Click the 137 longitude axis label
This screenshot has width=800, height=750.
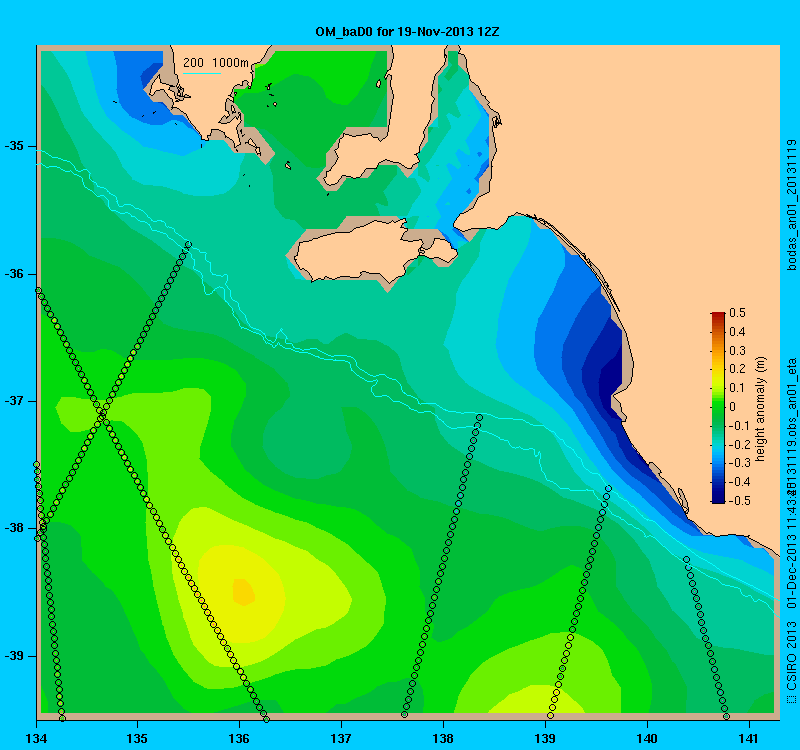(x=341, y=739)
